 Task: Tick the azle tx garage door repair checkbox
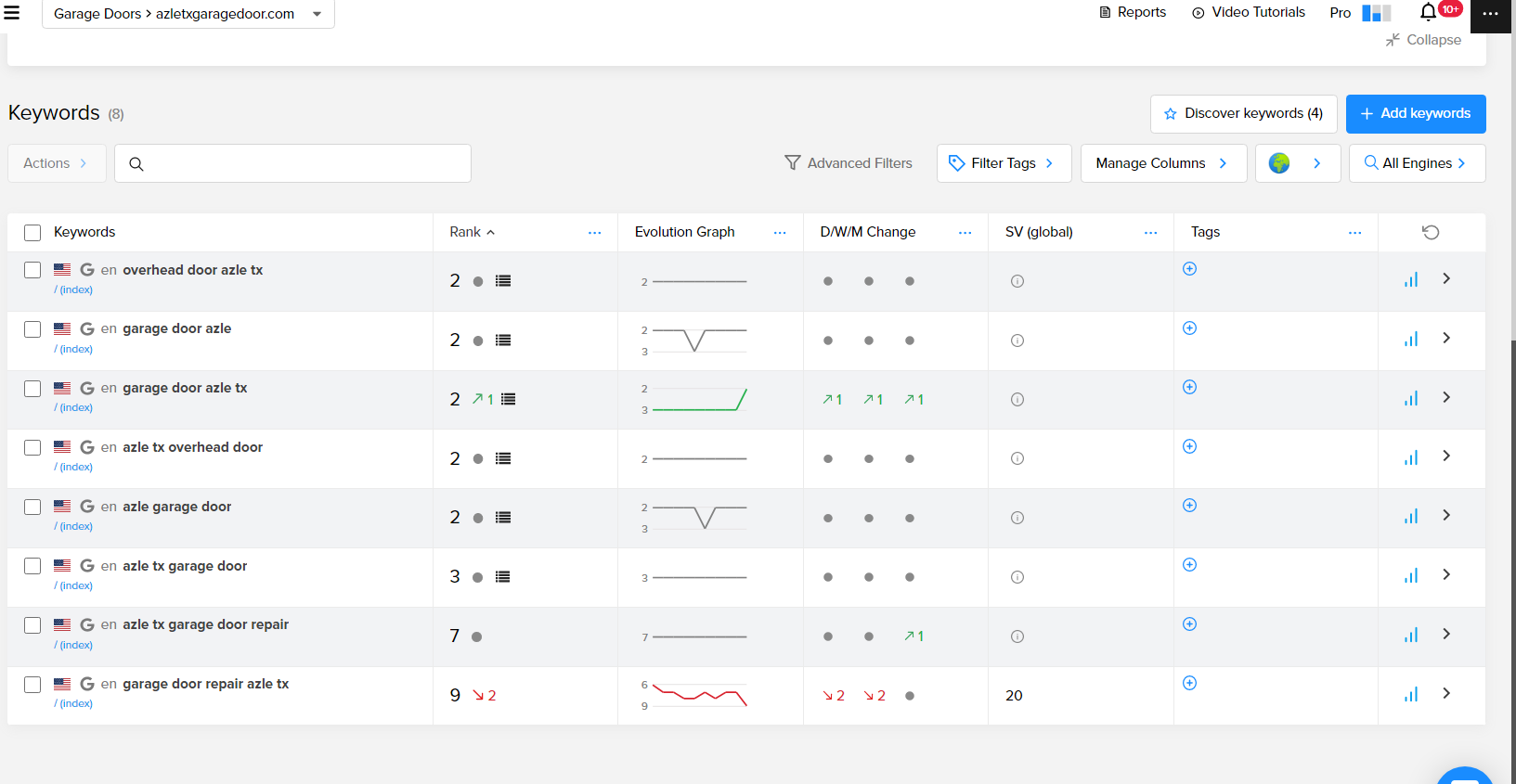[x=32, y=625]
